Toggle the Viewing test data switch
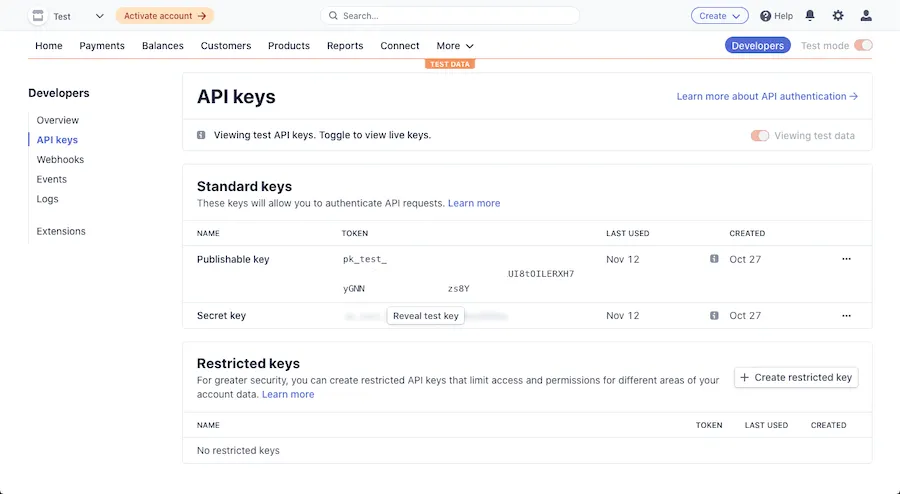Viewport: 900px width, 494px height. point(759,135)
